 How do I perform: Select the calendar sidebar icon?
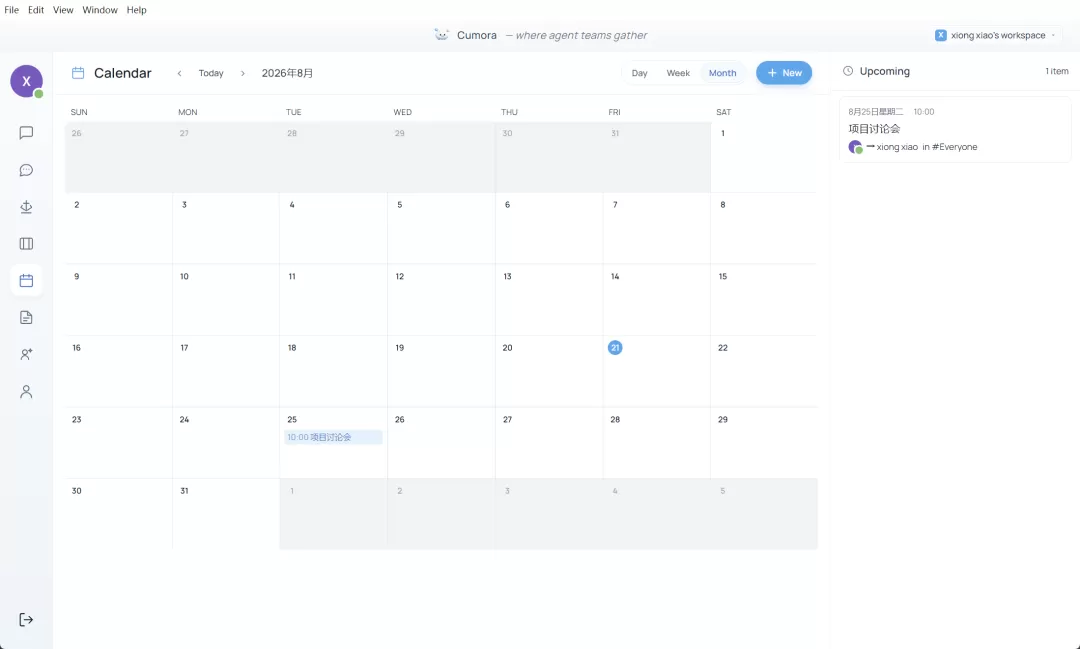point(26,280)
